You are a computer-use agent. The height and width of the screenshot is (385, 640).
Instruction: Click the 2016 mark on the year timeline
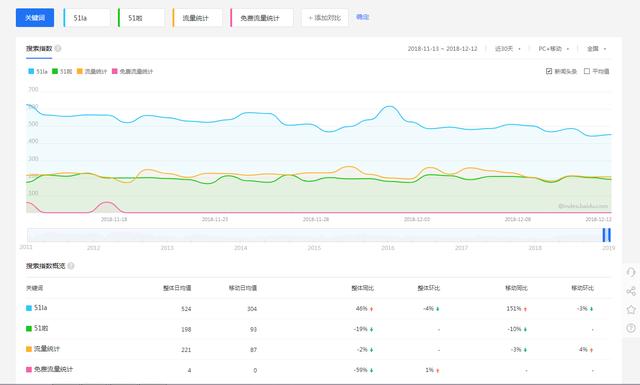tap(387, 248)
